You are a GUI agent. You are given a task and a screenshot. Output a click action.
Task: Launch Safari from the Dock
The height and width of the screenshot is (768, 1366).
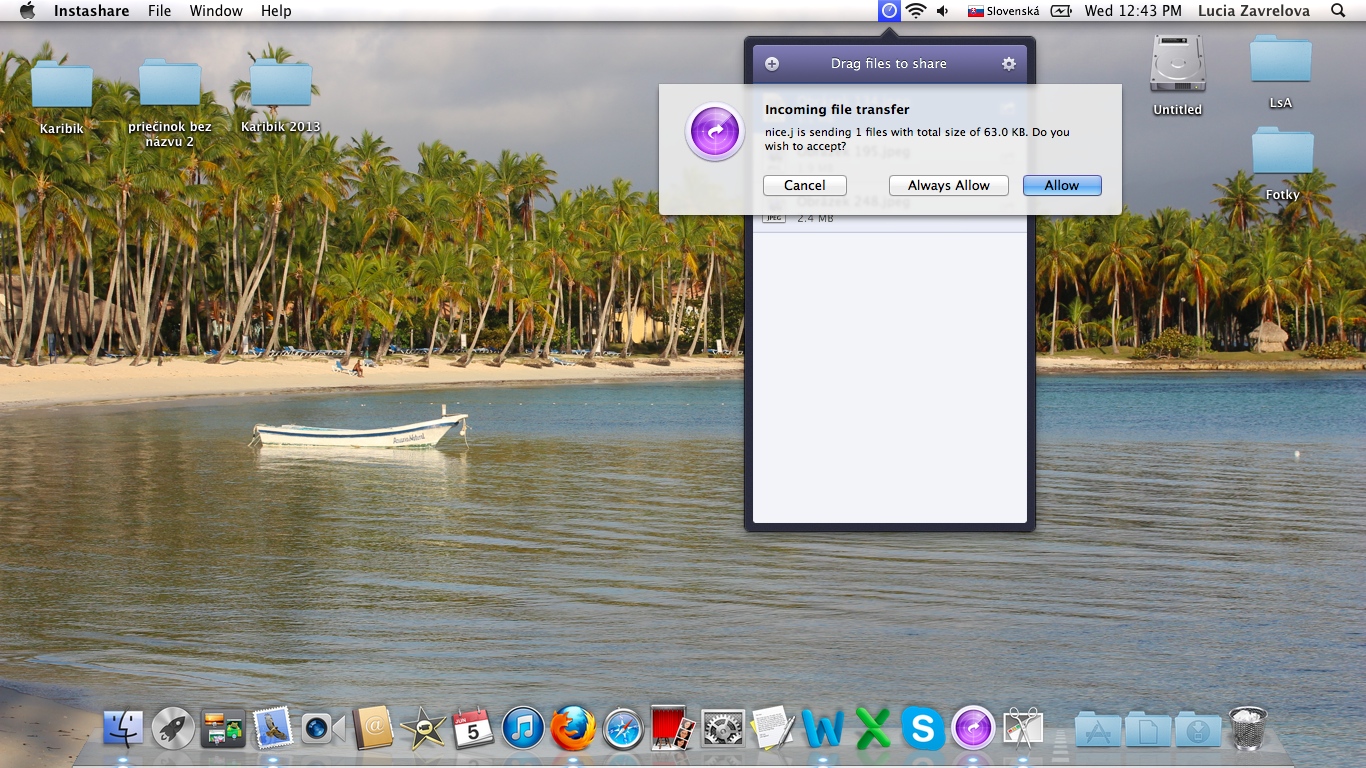tap(623, 728)
